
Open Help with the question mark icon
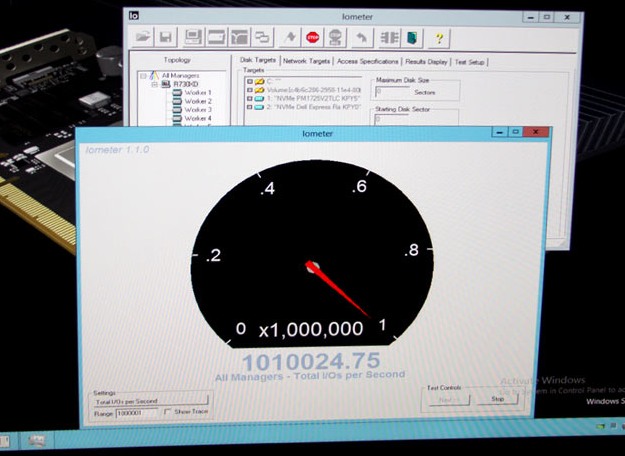click(438, 38)
